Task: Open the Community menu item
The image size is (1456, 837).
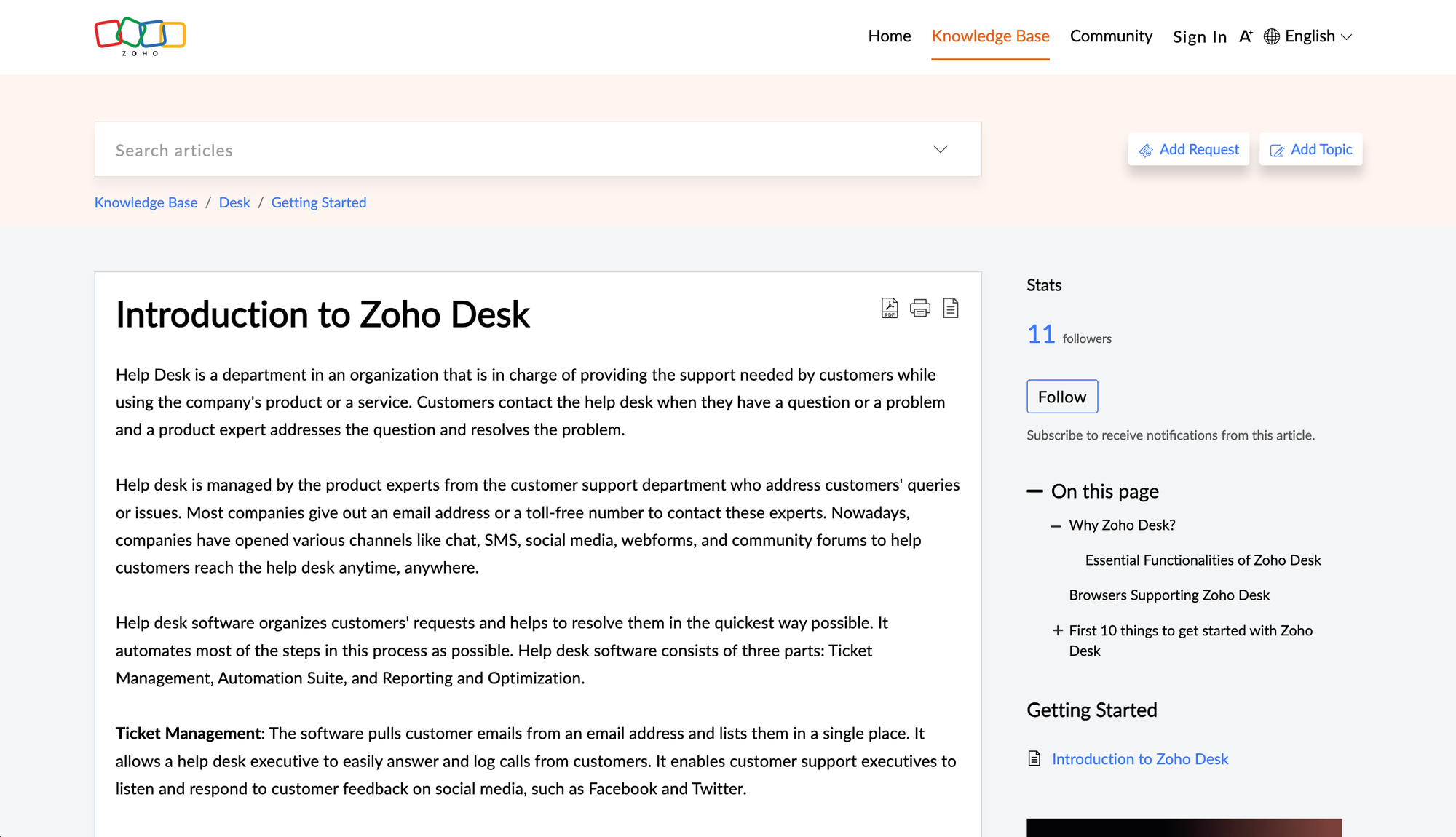Action: click(x=1111, y=36)
